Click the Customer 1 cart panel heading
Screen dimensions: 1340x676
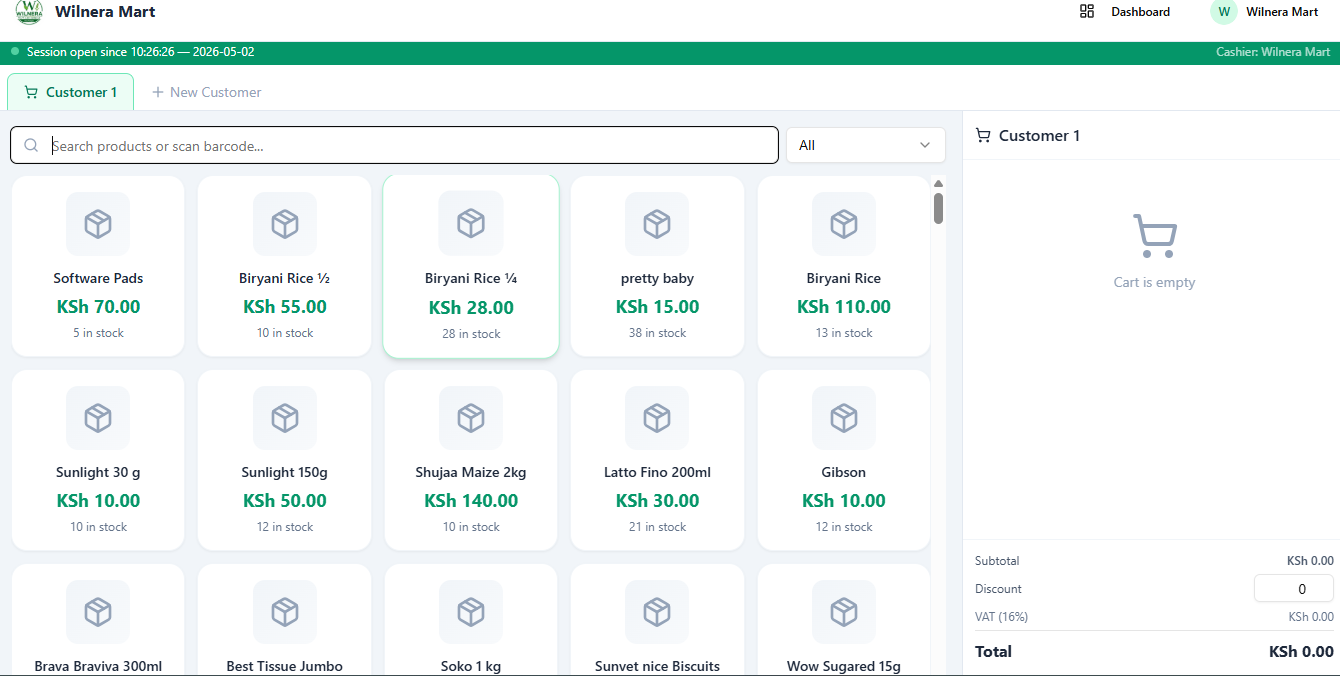pyautogui.click(x=1039, y=136)
